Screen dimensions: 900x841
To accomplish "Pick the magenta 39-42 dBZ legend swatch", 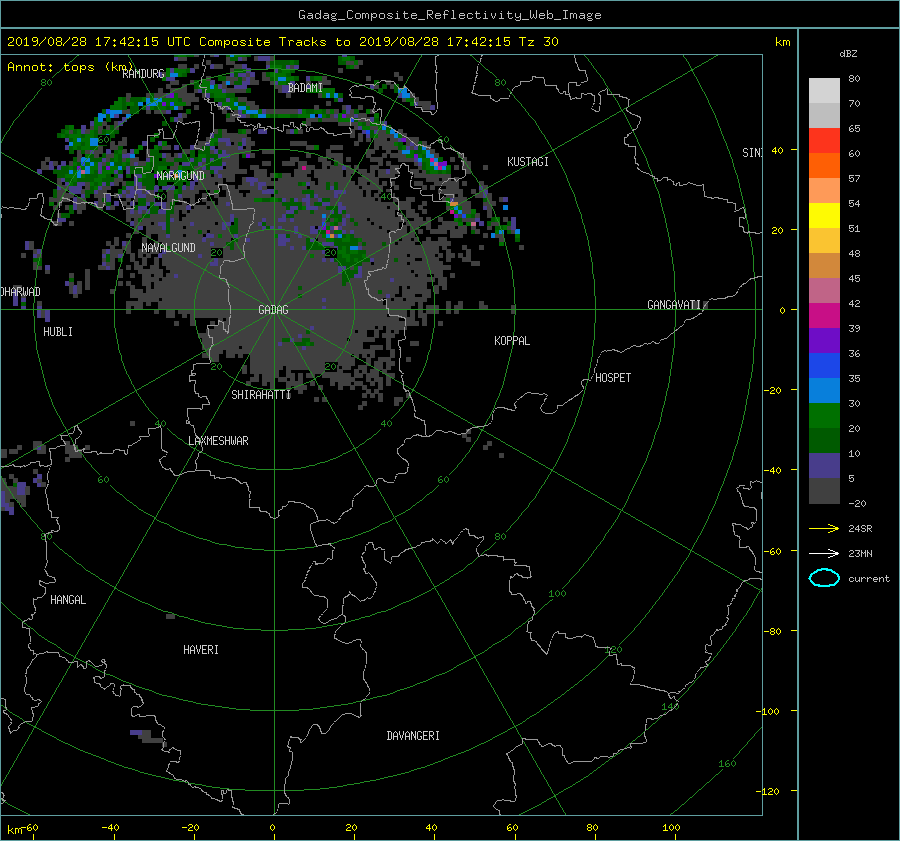I will tap(824, 316).
